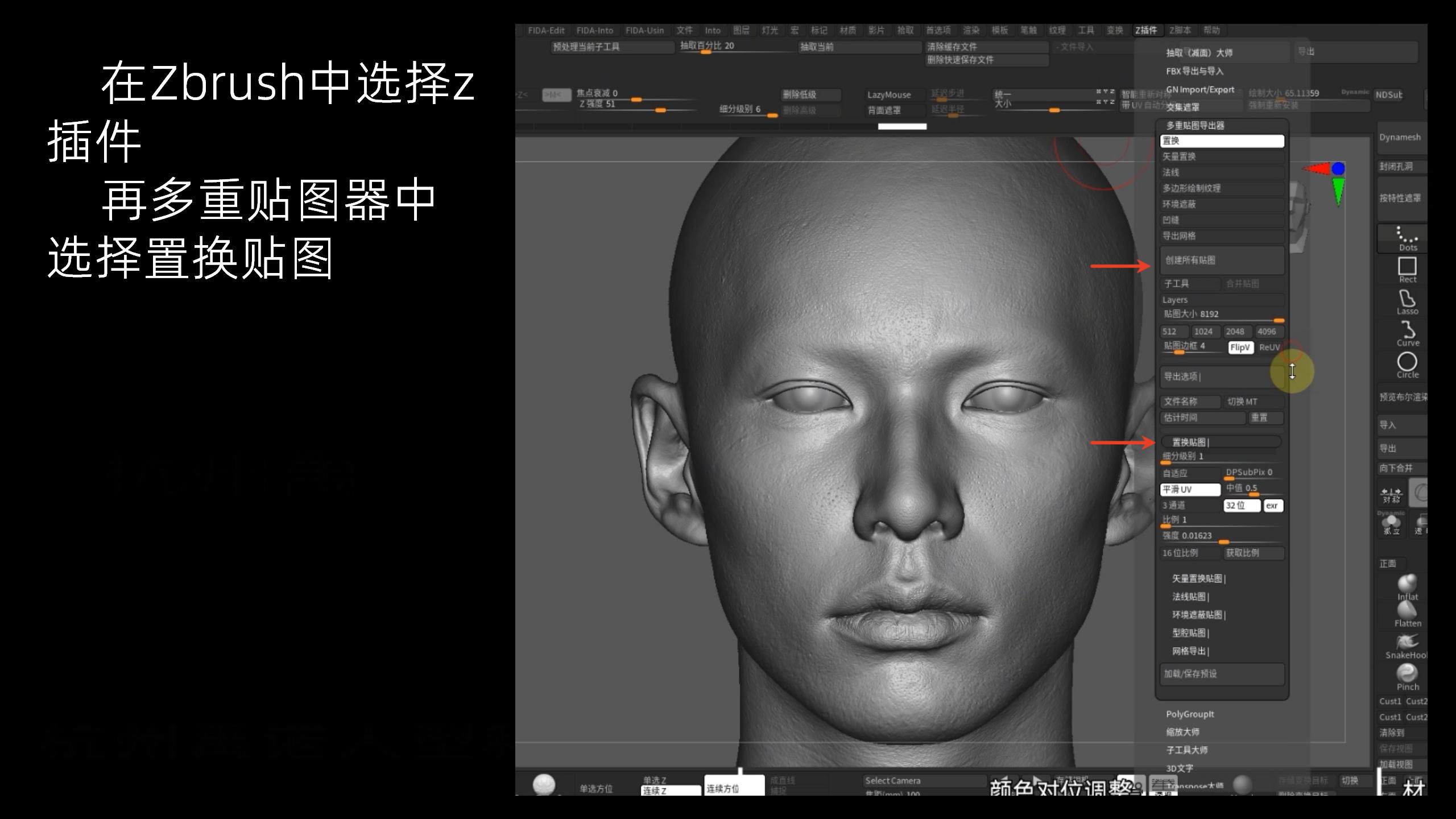
Task: Open the 首选项 menu
Action: click(938, 30)
